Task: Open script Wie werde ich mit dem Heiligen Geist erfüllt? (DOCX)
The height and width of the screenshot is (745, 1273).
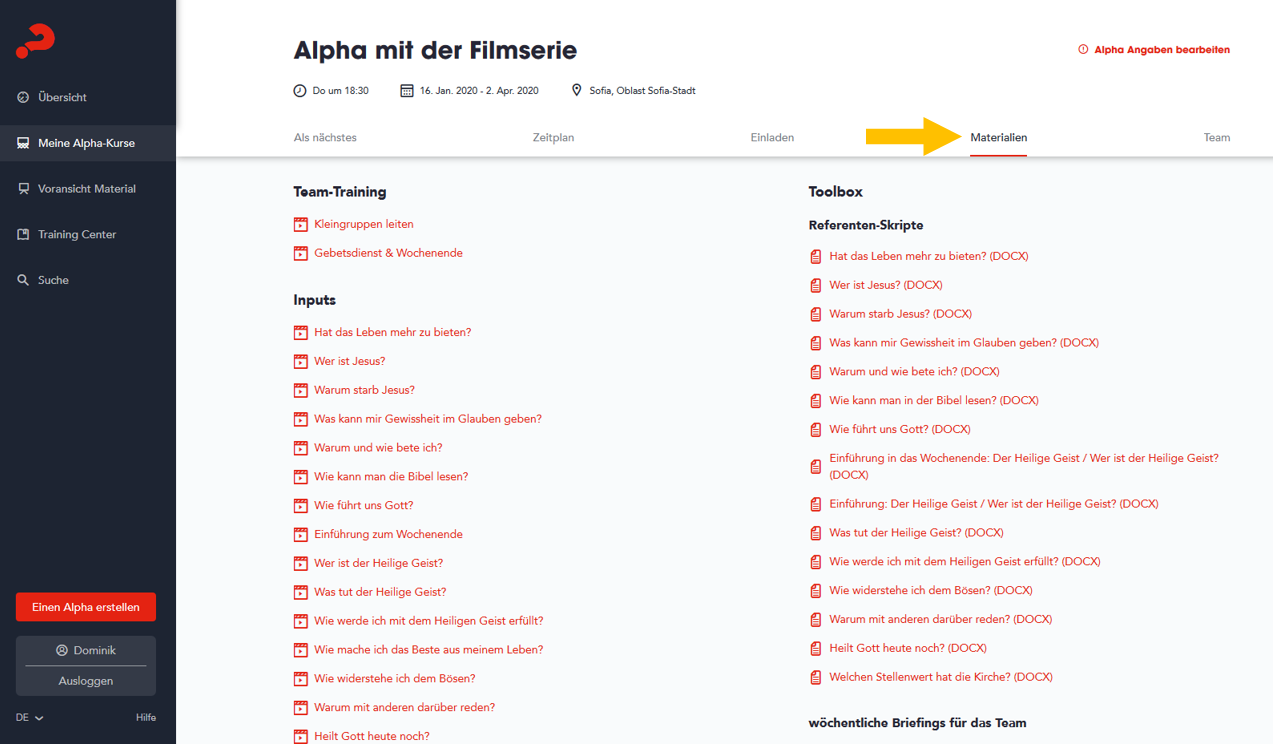Action: (965, 562)
